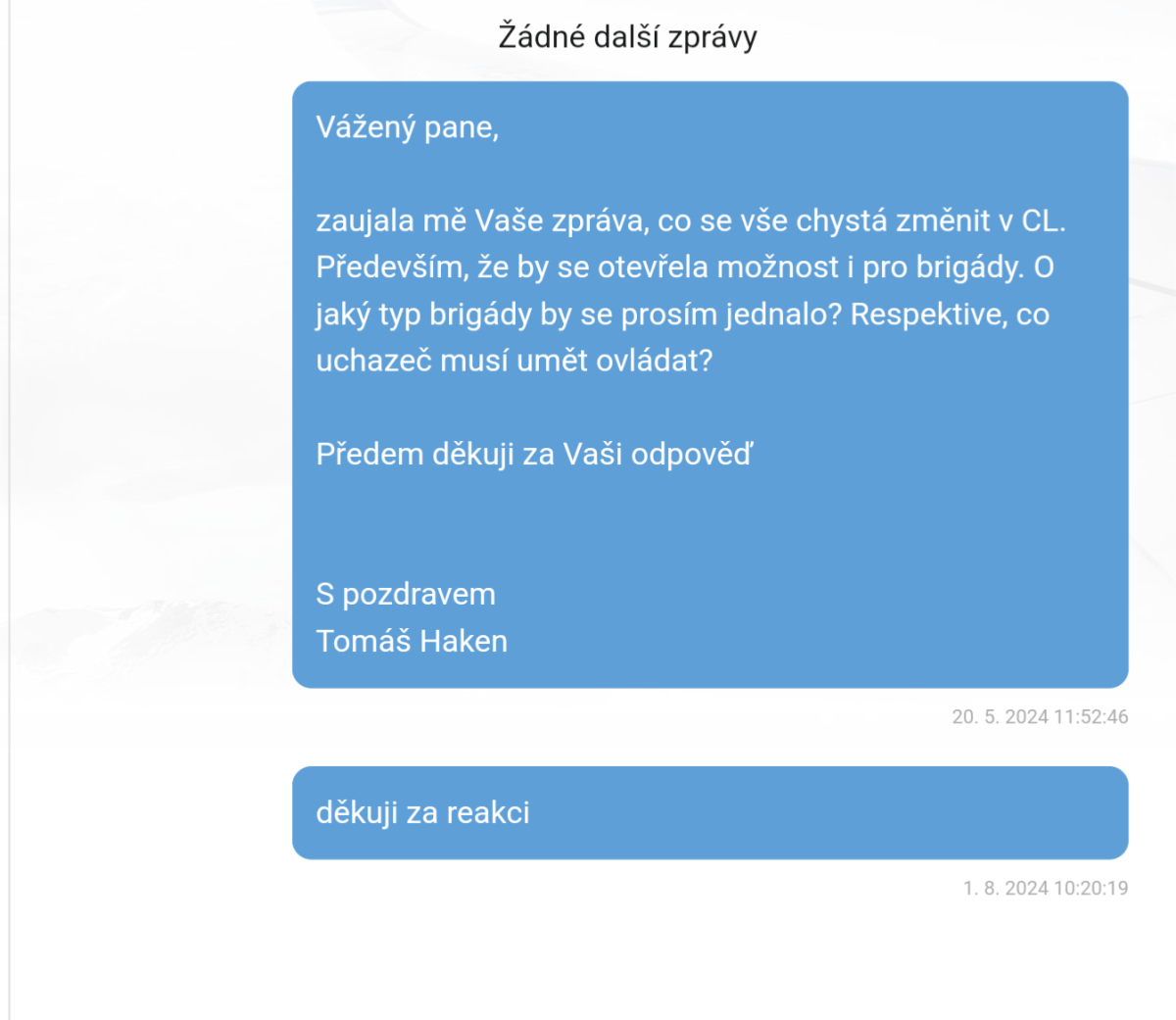The image size is (1176, 1020).
Task: Select the "Vážený pane," greeting line
Action: pyautogui.click(x=408, y=127)
